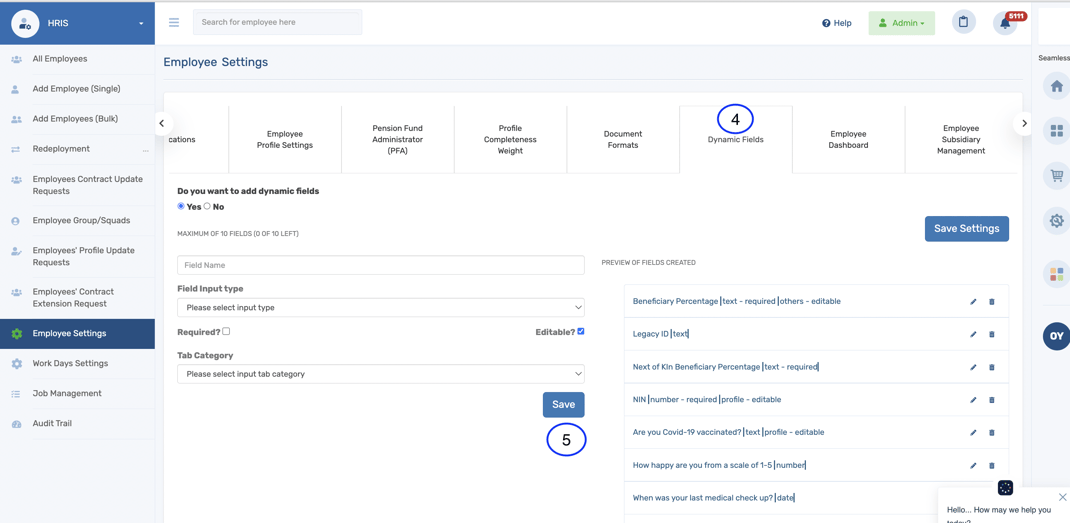The width and height of the screenshot is (1070, 523).
Task: Click the Save Settings button
Action: coord(966,229)
